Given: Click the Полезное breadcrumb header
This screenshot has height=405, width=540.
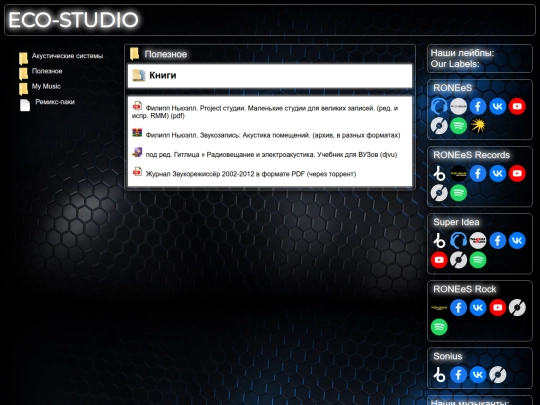Looking at the screenshot, I should 166,54.
